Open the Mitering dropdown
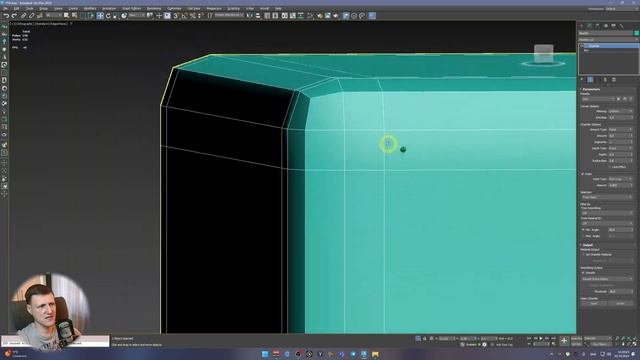This screenshot has width=640, height=360. [x=620, y=111]
